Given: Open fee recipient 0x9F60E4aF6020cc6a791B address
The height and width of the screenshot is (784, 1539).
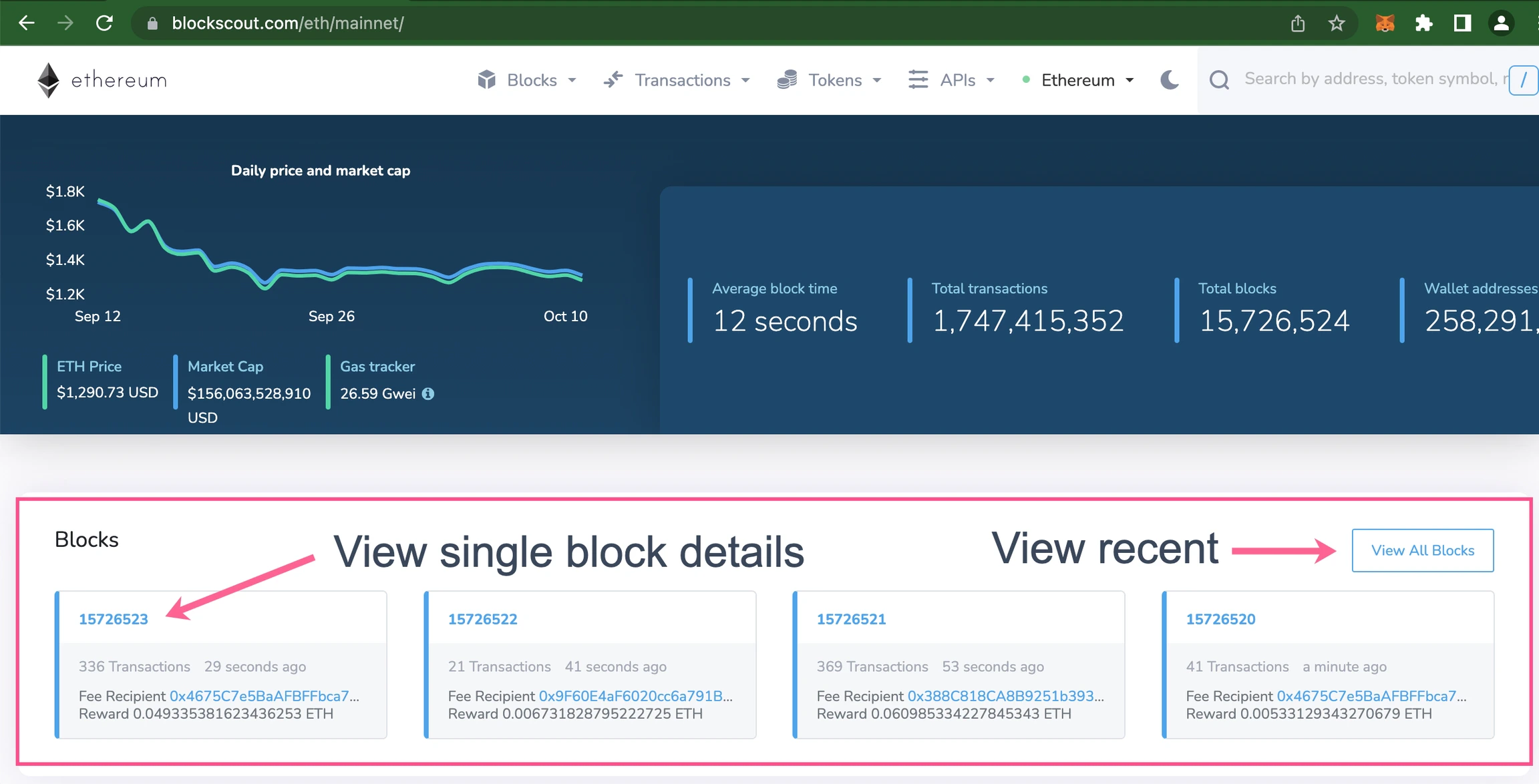Looking at the screenshot, I should 635,696.
